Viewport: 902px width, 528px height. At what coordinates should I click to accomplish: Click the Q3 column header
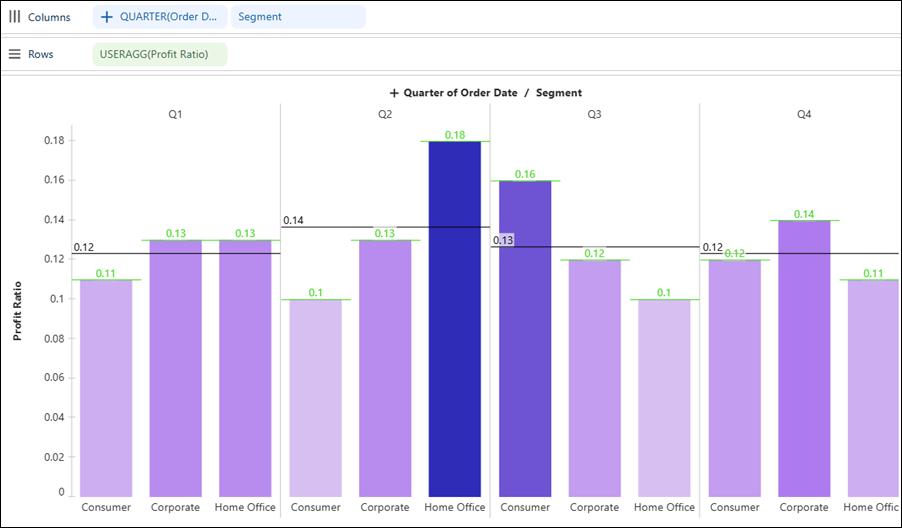point(594,114)
